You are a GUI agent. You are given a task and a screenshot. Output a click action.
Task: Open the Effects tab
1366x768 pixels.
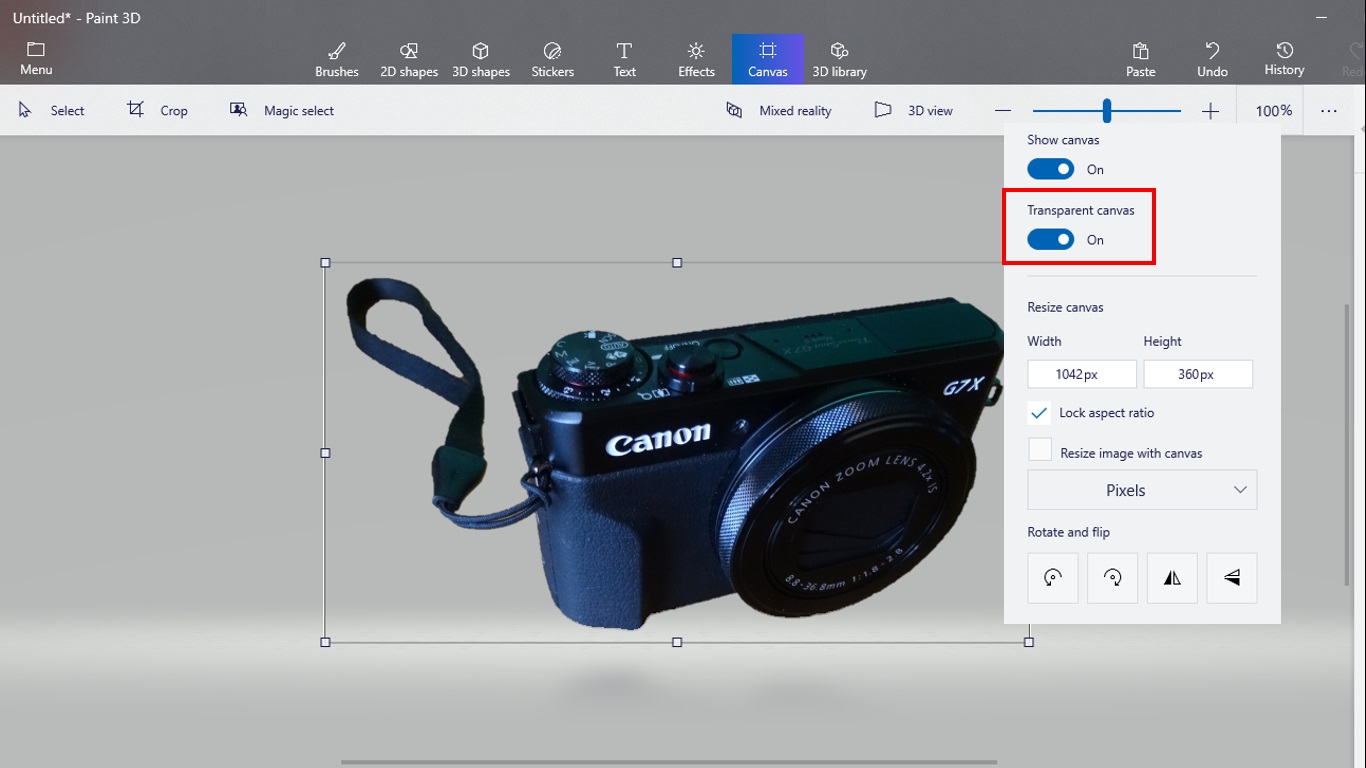(x=697, y=59)
